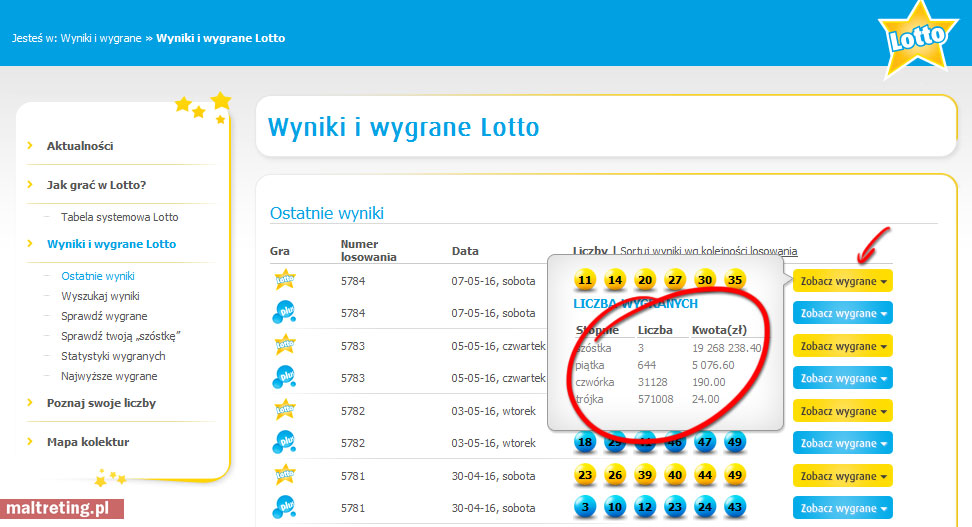Click yellow ball number 27
Image resolution: width=972 pixels, height=527 pixels.
(x=674, y=280)
